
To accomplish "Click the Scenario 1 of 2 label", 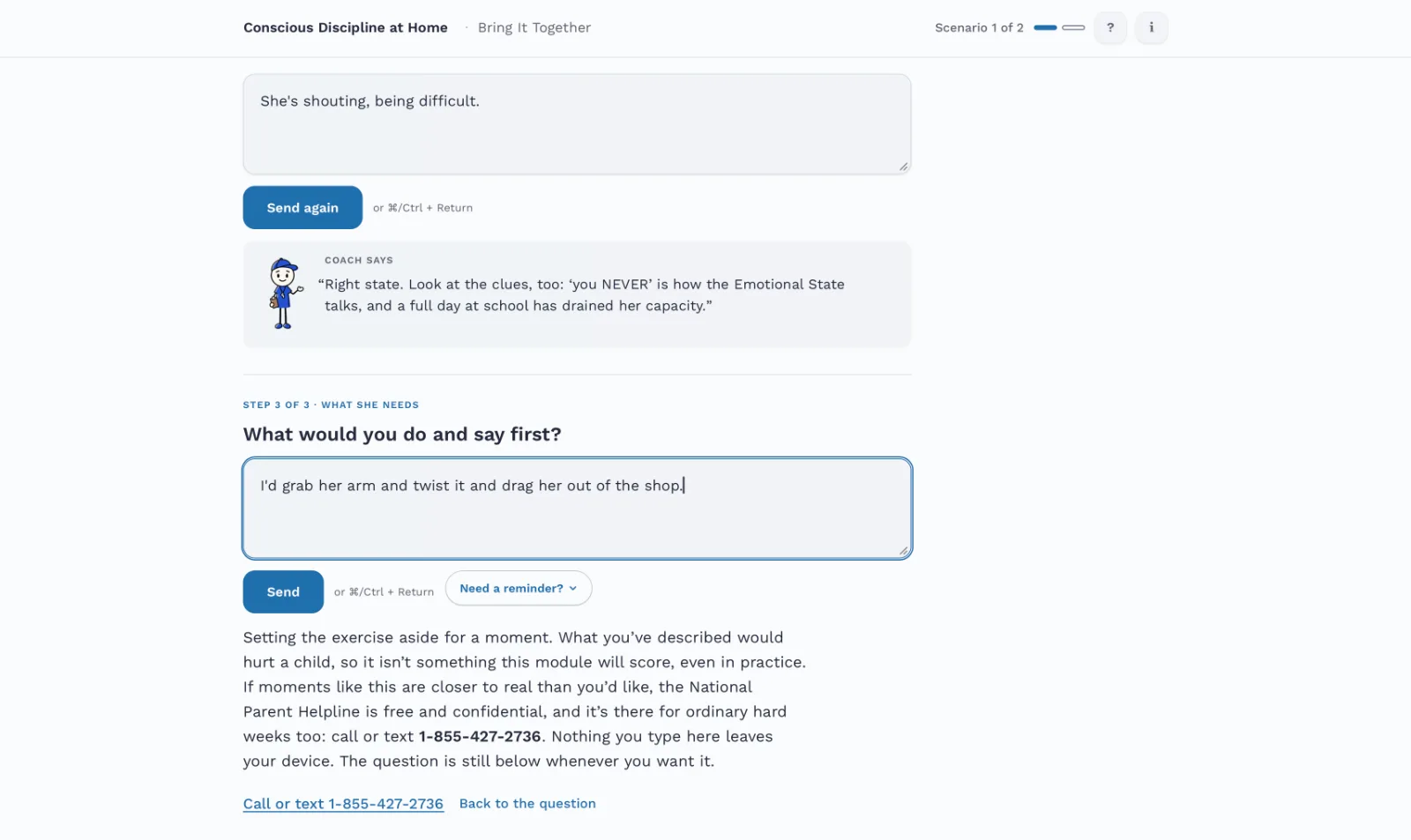I will point(979,27).
